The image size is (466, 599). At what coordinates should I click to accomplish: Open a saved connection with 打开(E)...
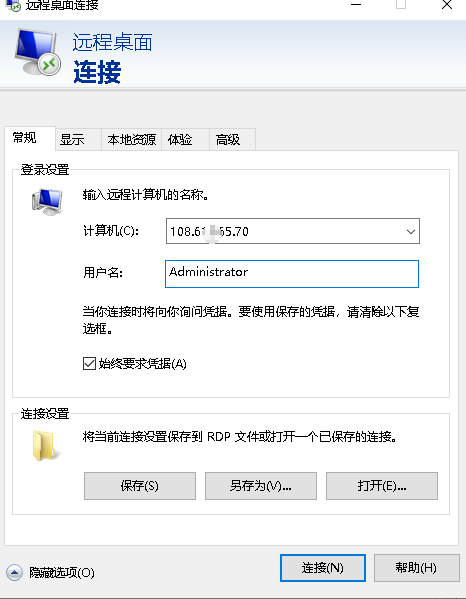[x=382, y=486]
